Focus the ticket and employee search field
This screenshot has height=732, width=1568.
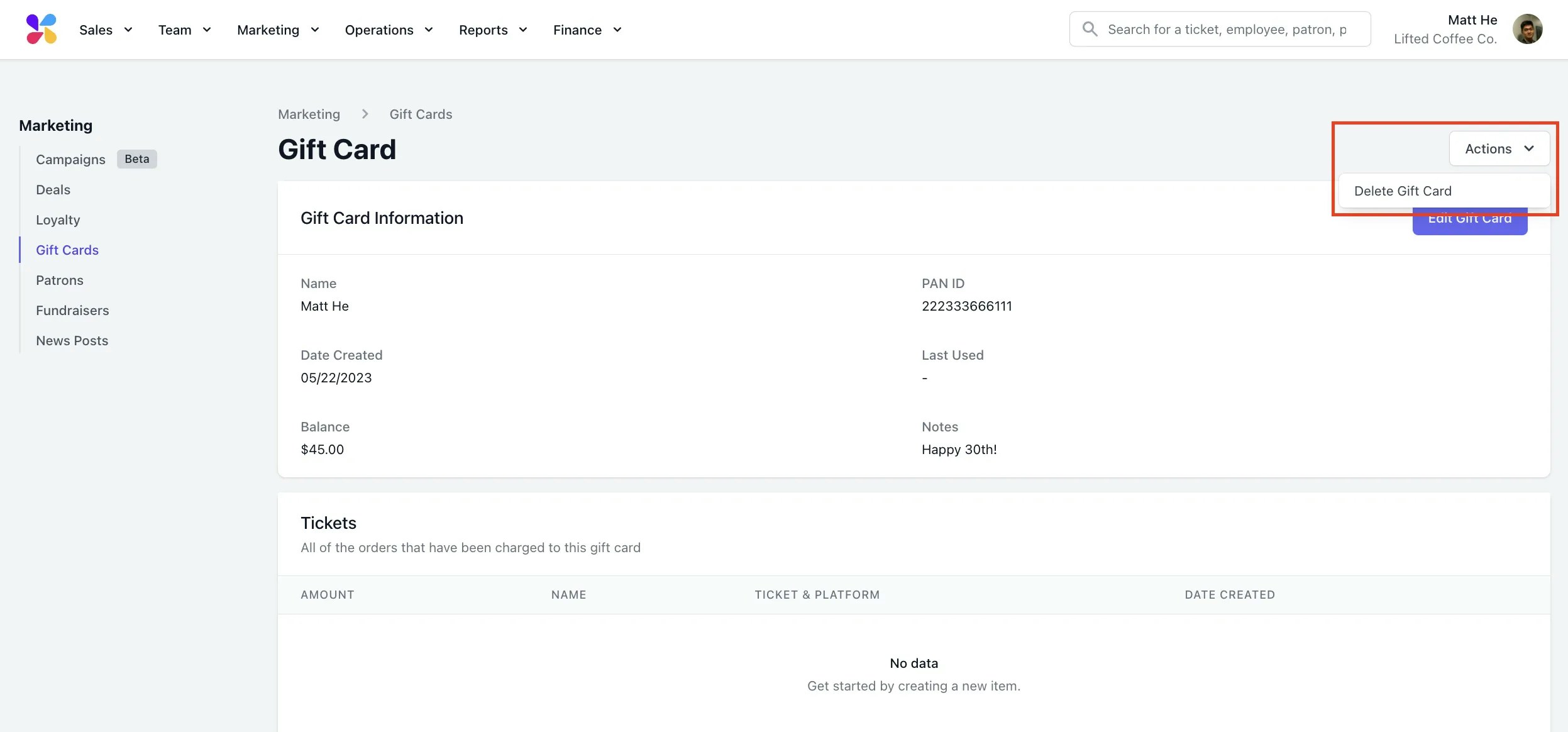(x=1227, y=30)
